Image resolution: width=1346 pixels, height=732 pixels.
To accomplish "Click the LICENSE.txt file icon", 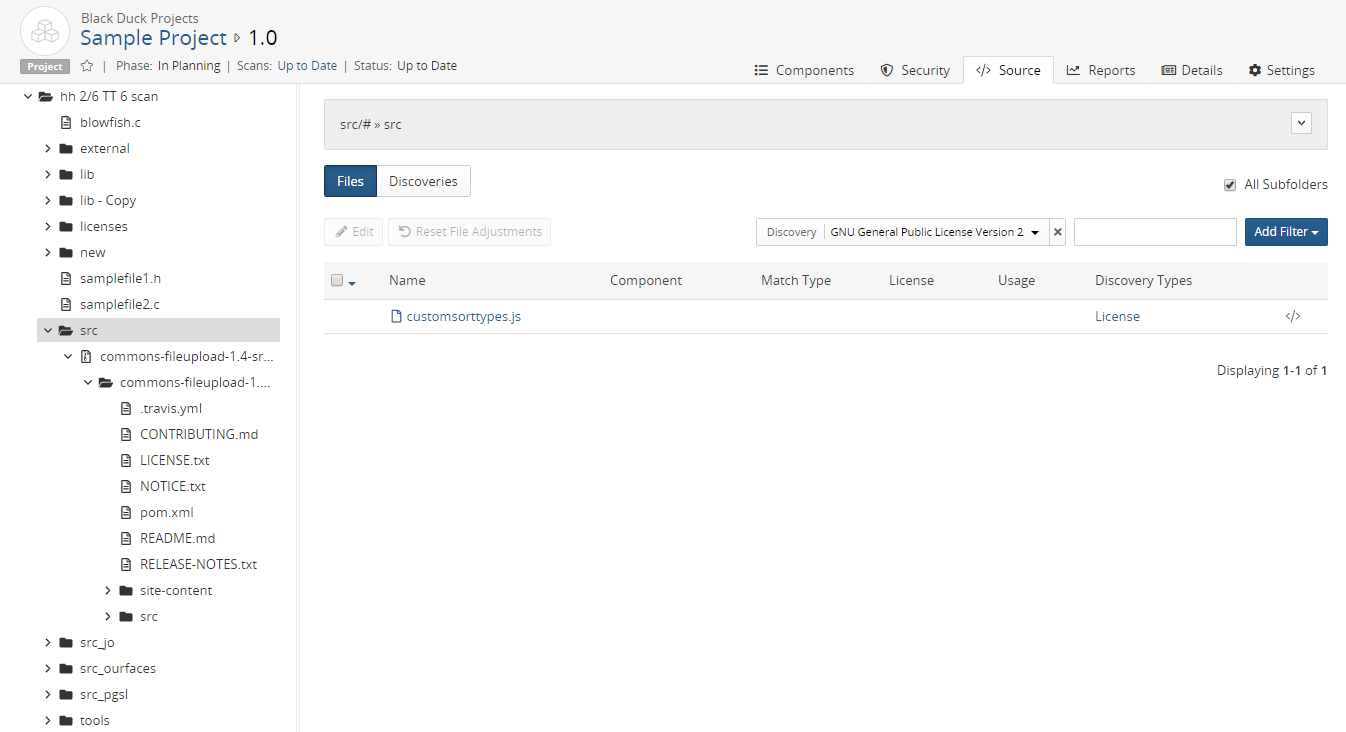I will pos(126,461).
